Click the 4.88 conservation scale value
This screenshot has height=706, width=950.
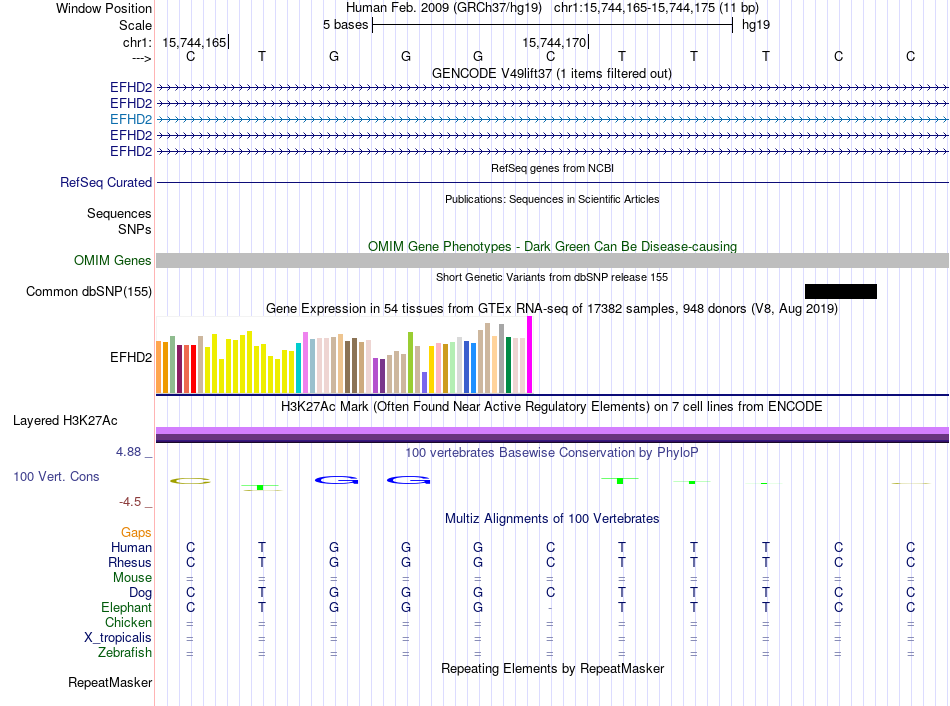pyautogui.click(x=128, y=452)
